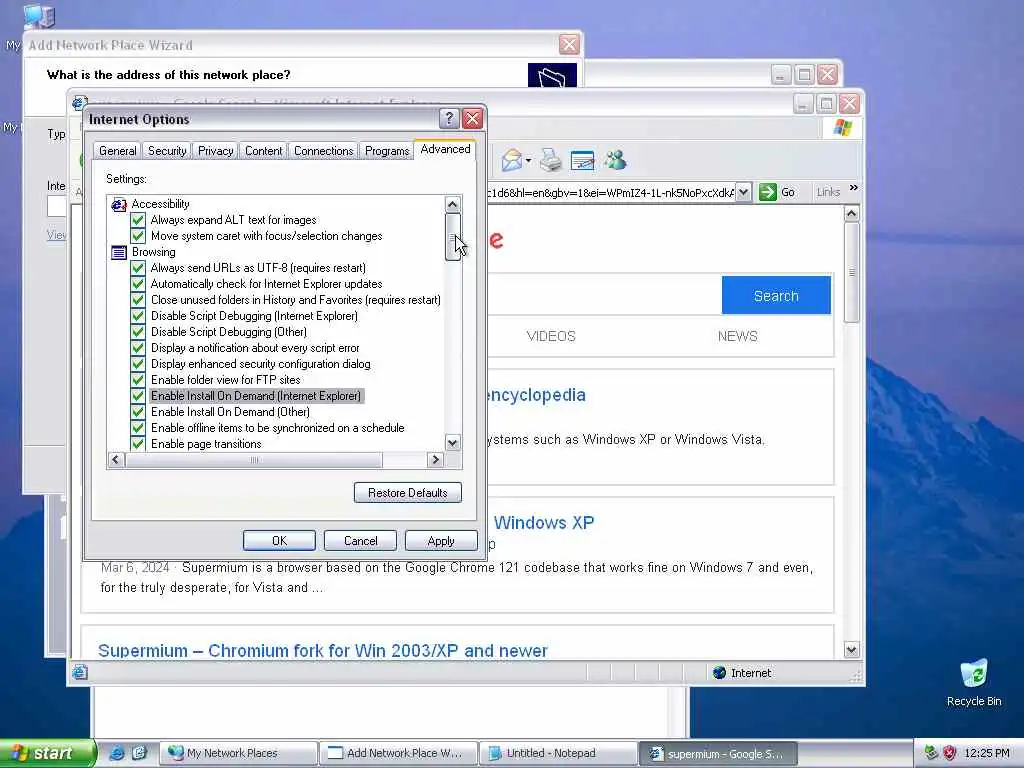This screenshot has width=1024, height=768.
Task: Click the Help question mark in Internet Options
Action: tap(449, 119)
